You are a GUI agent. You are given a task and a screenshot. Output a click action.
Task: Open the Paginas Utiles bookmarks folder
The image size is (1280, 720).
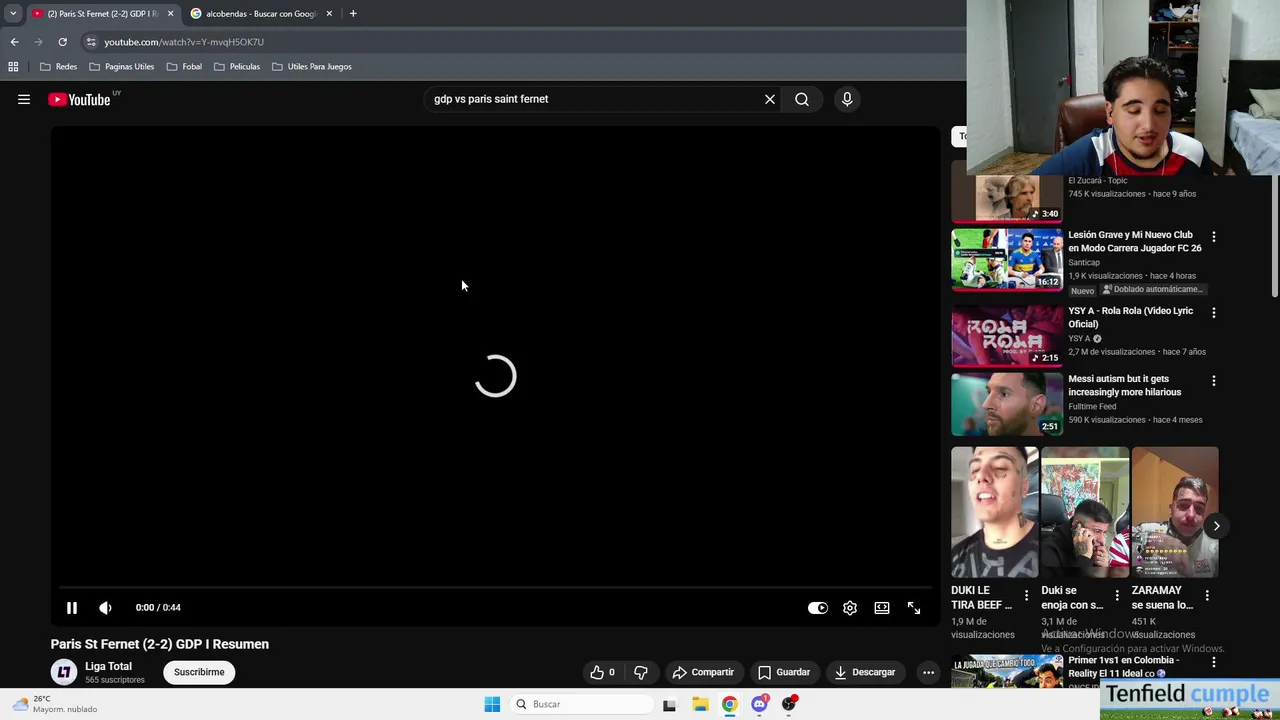pos(121,67)
